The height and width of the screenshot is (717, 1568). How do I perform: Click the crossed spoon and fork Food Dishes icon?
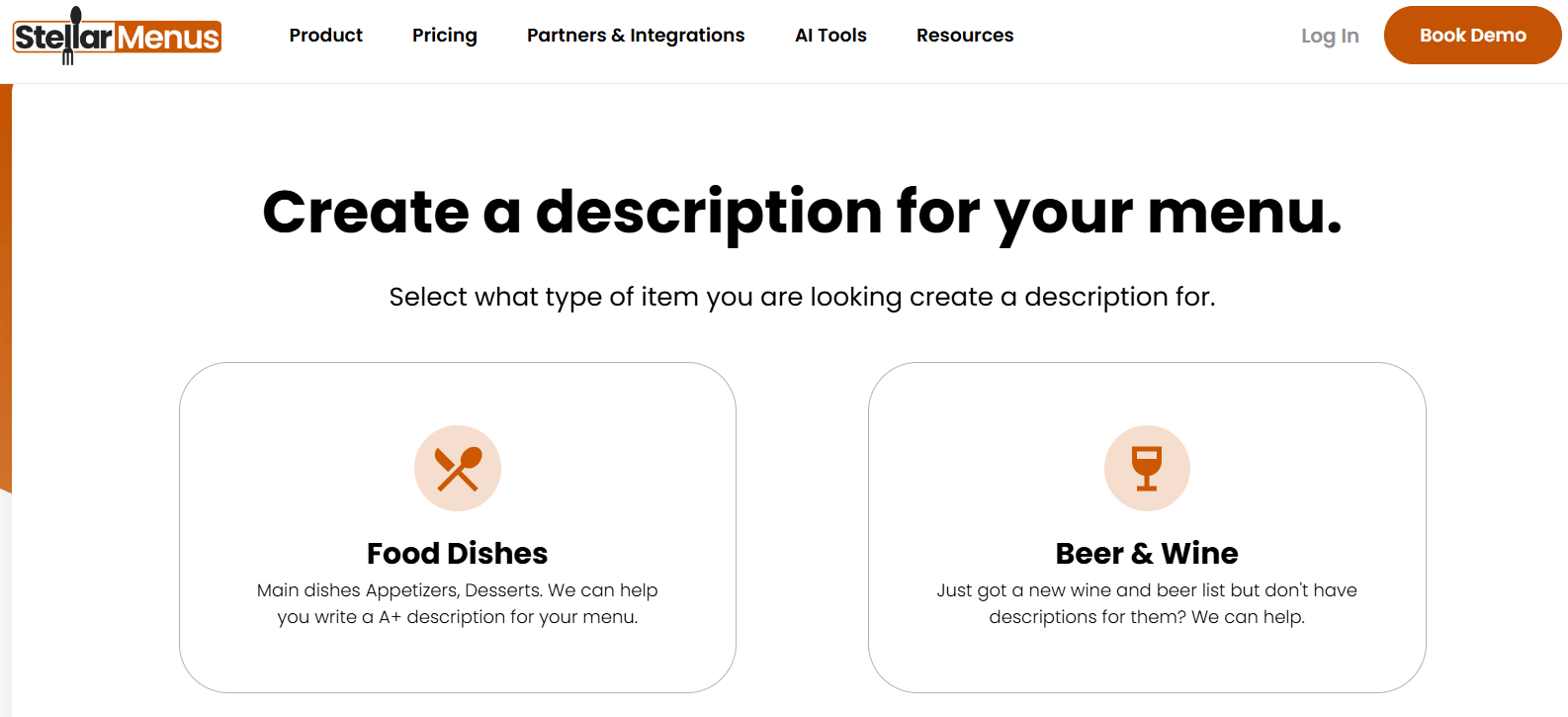point(457,468)
